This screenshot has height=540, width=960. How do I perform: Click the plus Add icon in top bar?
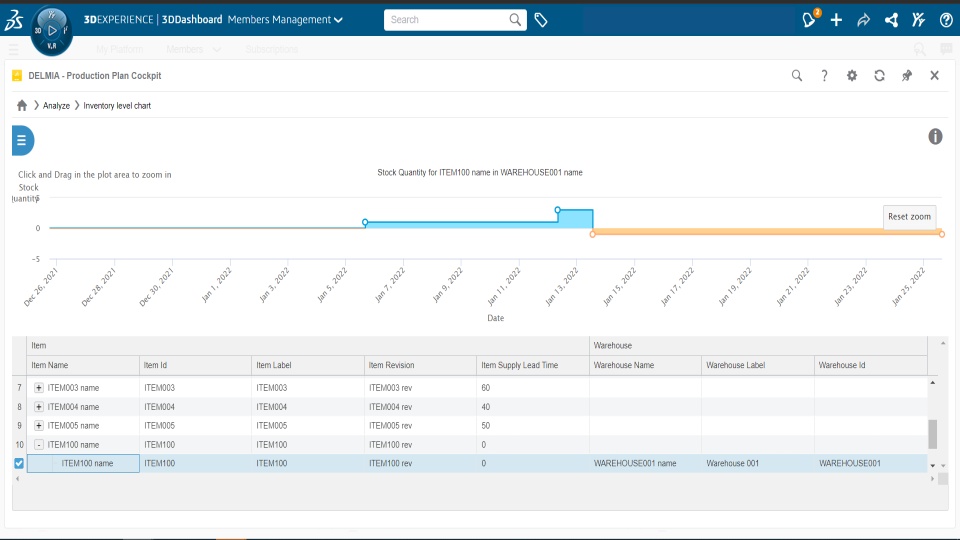point(837,20)
